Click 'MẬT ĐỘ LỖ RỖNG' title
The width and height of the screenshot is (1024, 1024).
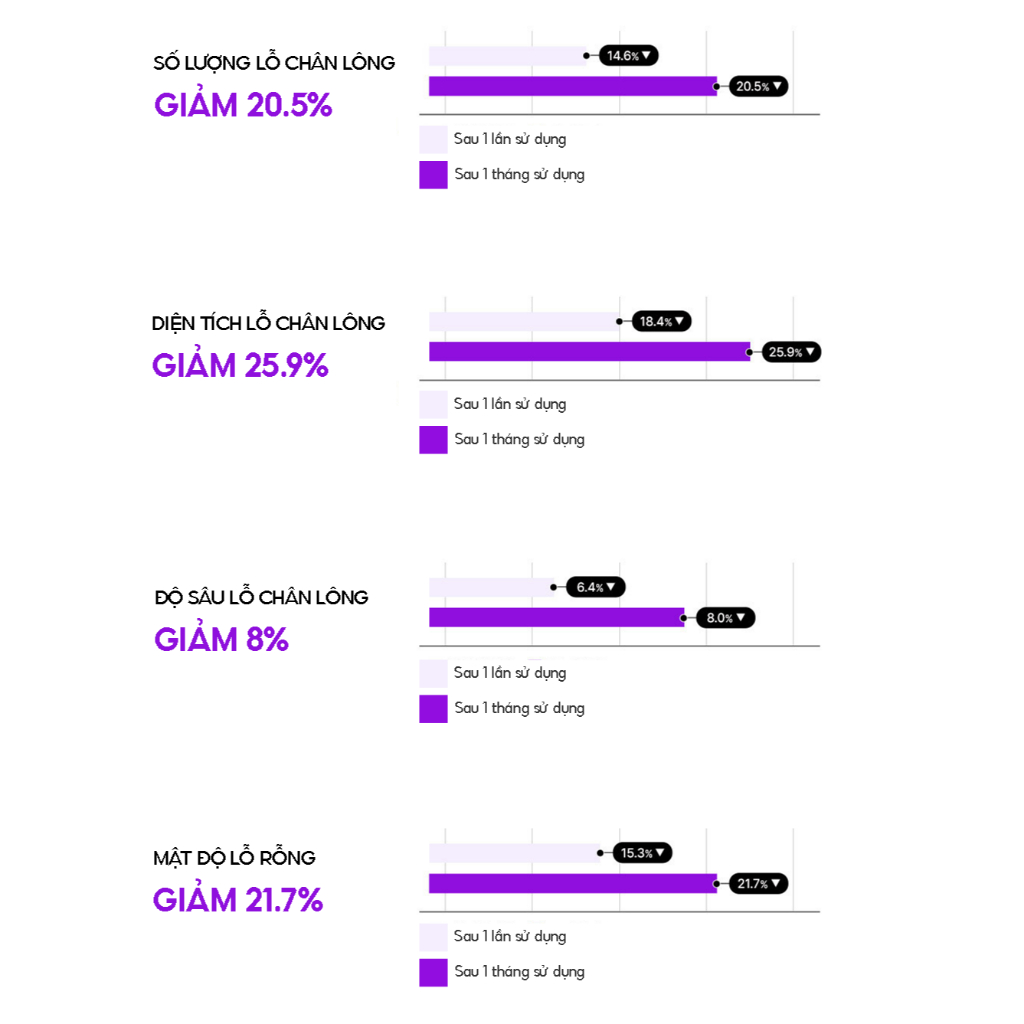pyautogui.click(x=234, y=858)
